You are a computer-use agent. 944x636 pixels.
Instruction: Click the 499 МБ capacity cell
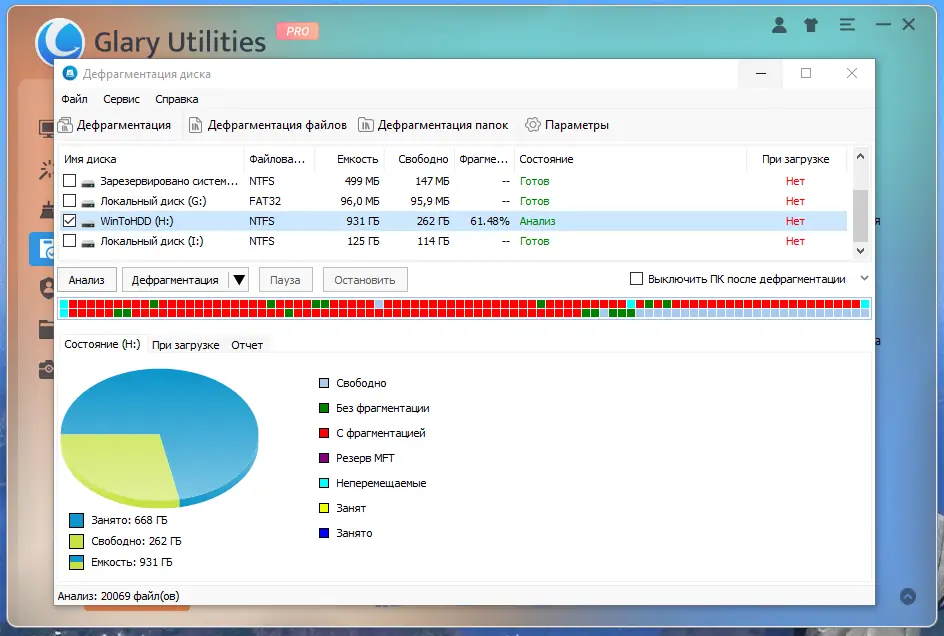click(x=362, y=181)
